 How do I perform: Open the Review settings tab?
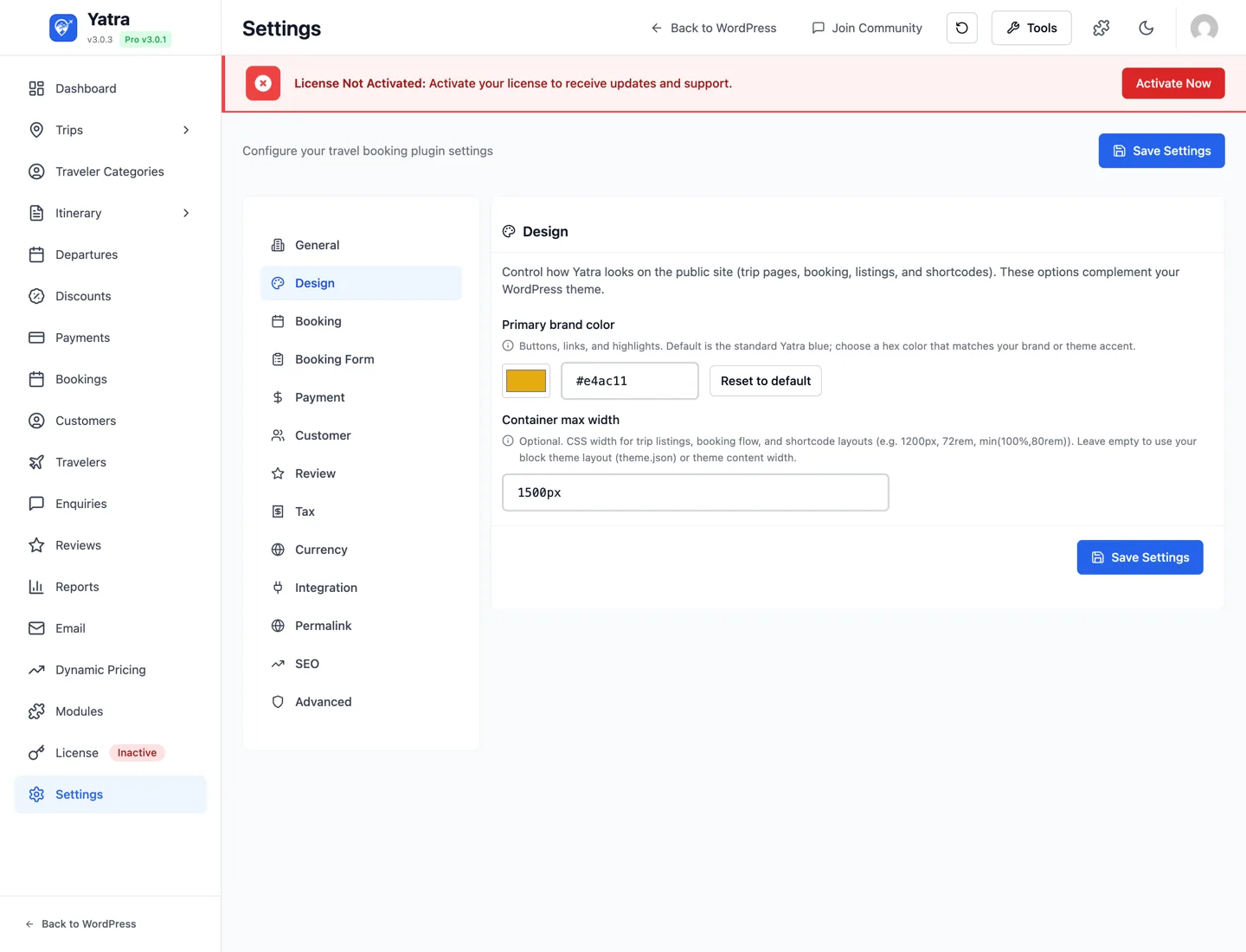coord(361,473)
